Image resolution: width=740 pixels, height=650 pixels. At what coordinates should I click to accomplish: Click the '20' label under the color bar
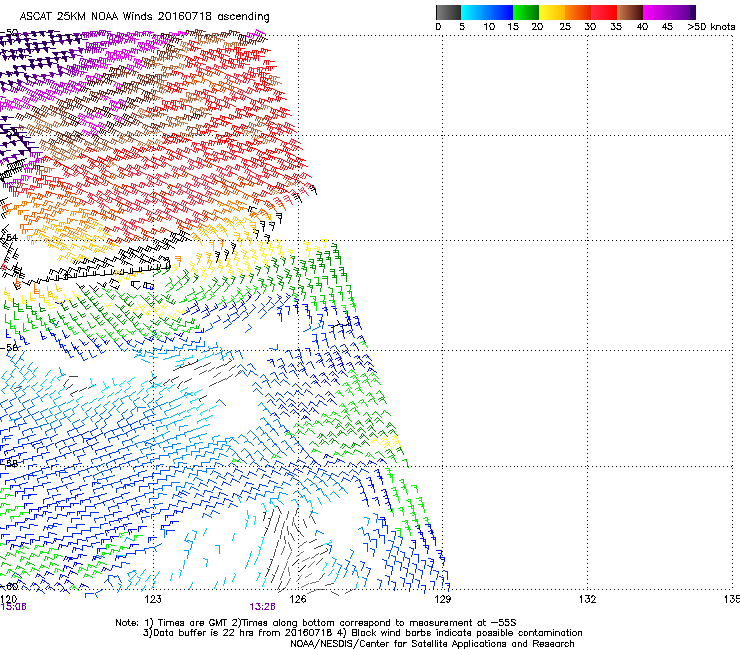tap(538, 27)
